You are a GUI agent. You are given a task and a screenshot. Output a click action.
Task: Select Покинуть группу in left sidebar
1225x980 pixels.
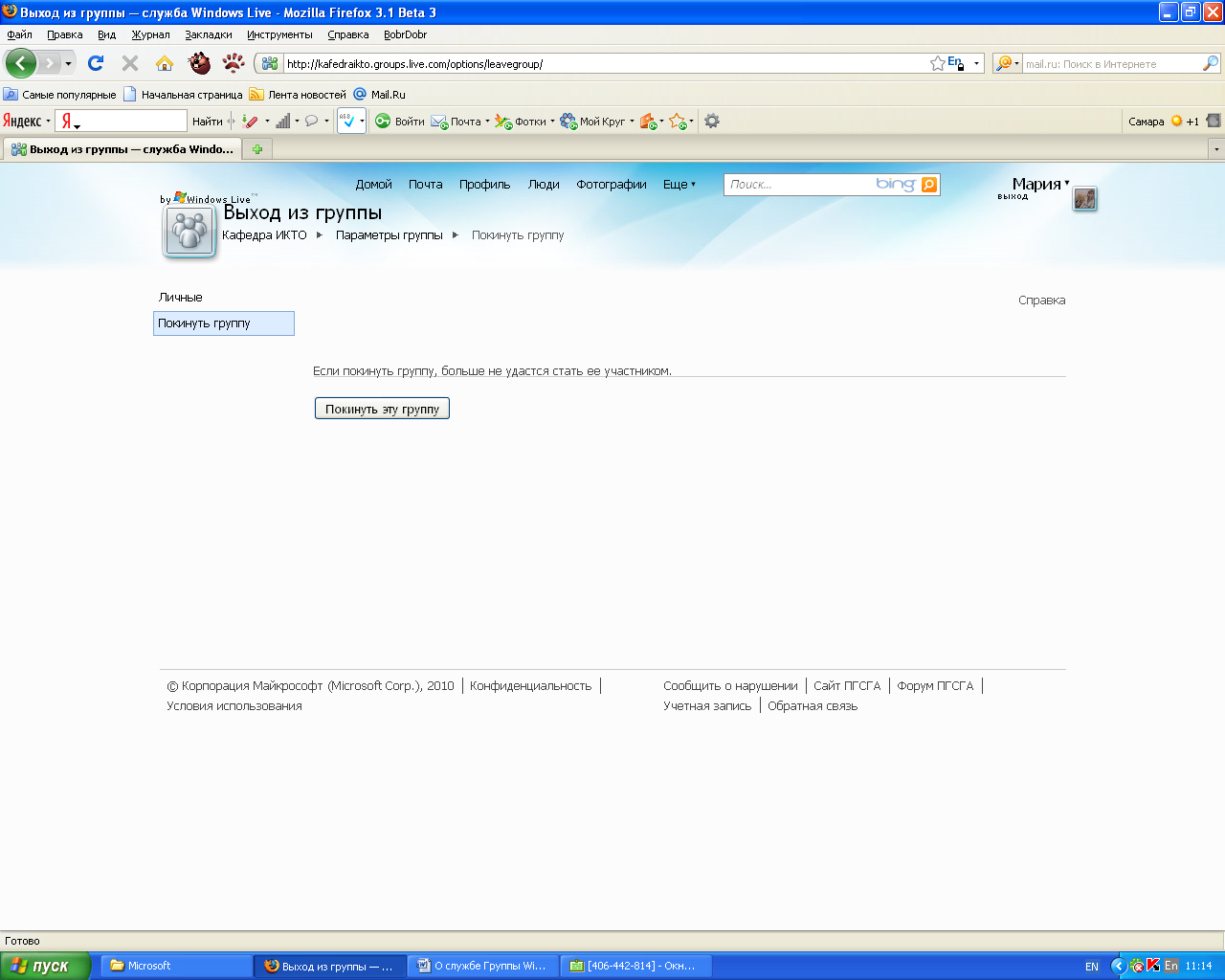pos(223,323)
